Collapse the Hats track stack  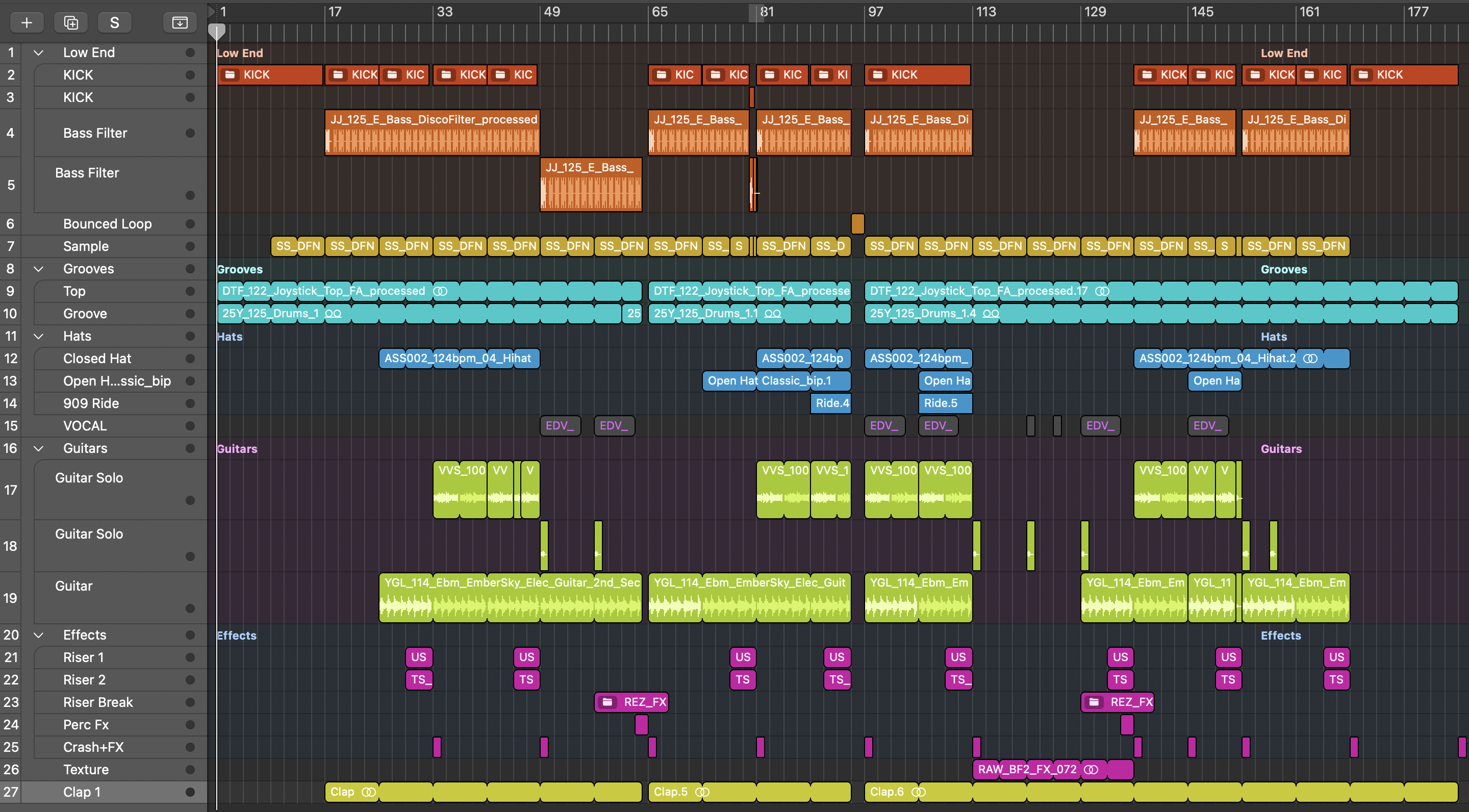tap(38, 336)
